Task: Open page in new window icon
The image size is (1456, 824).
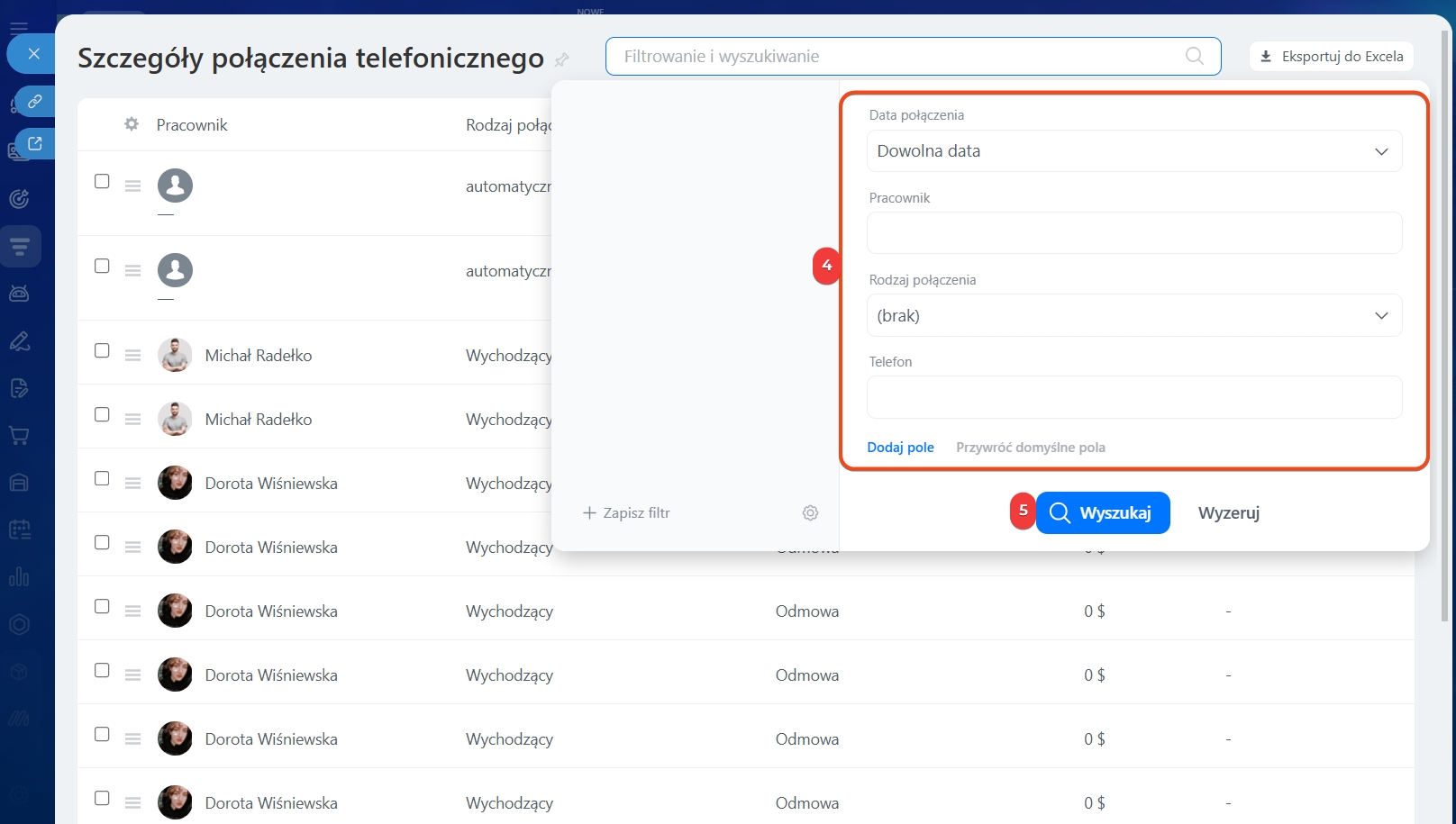Action: tap(34, 143)
